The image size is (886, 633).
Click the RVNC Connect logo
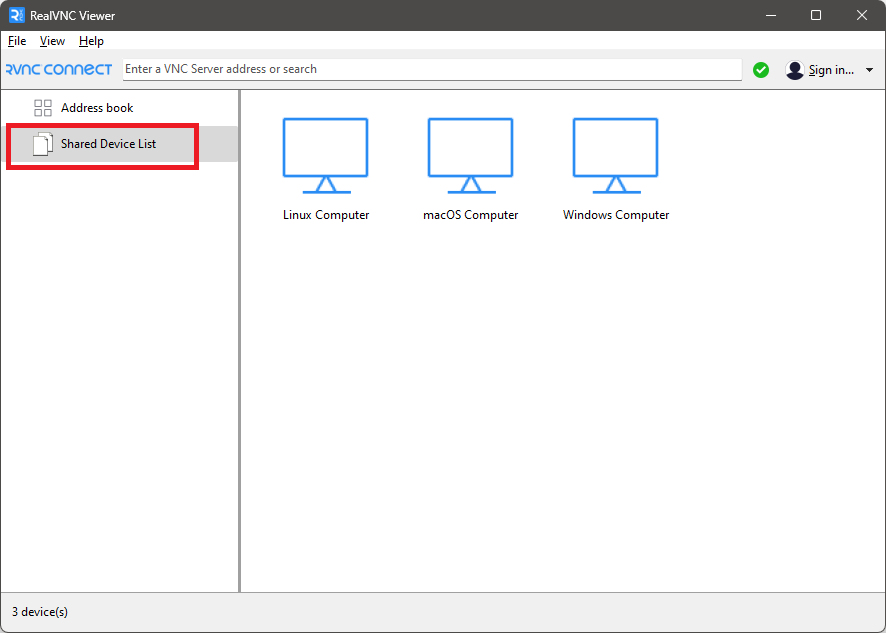[x=59, y=70]
